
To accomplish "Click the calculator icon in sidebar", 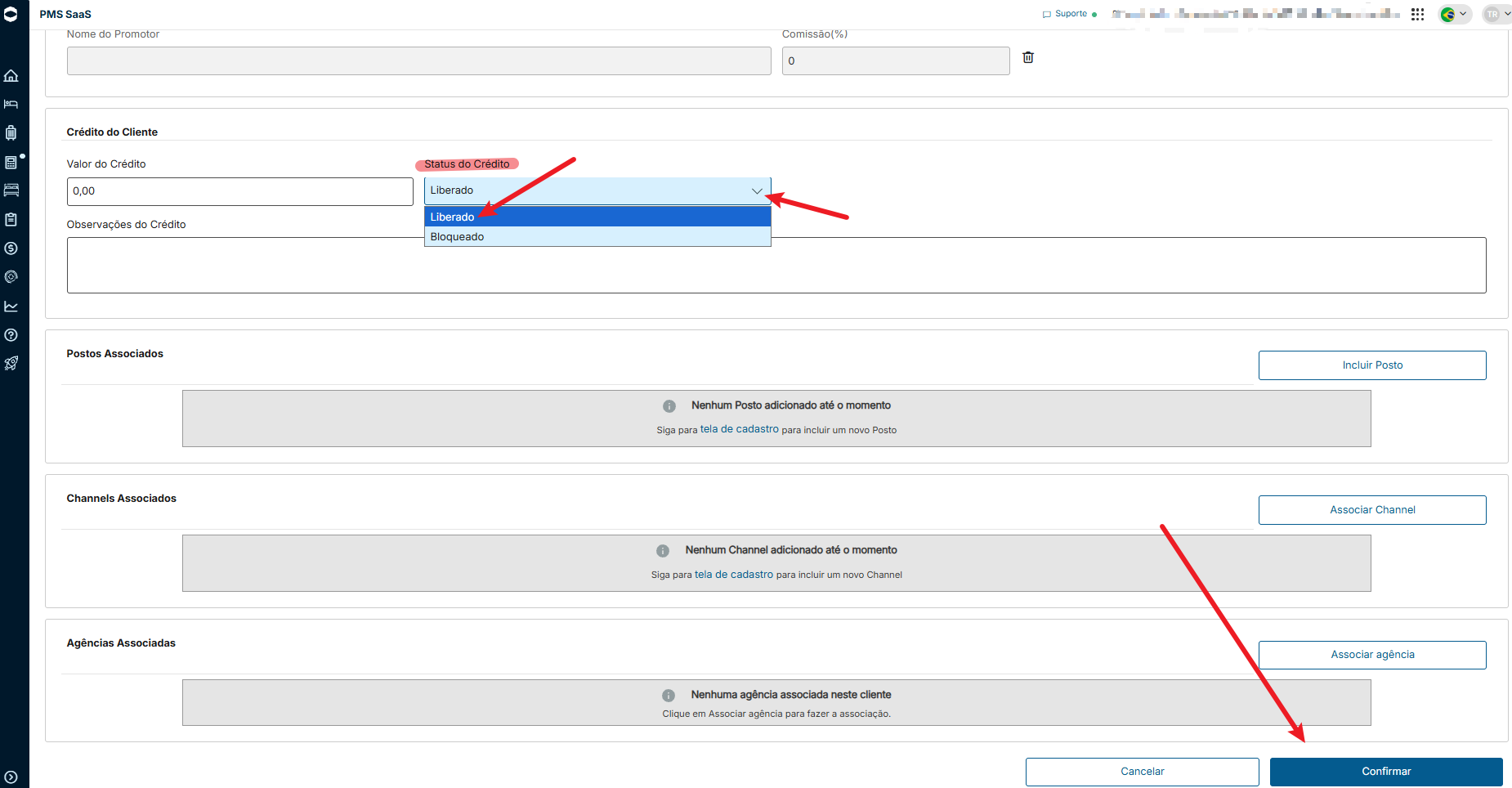I will (x=11, y=162).
